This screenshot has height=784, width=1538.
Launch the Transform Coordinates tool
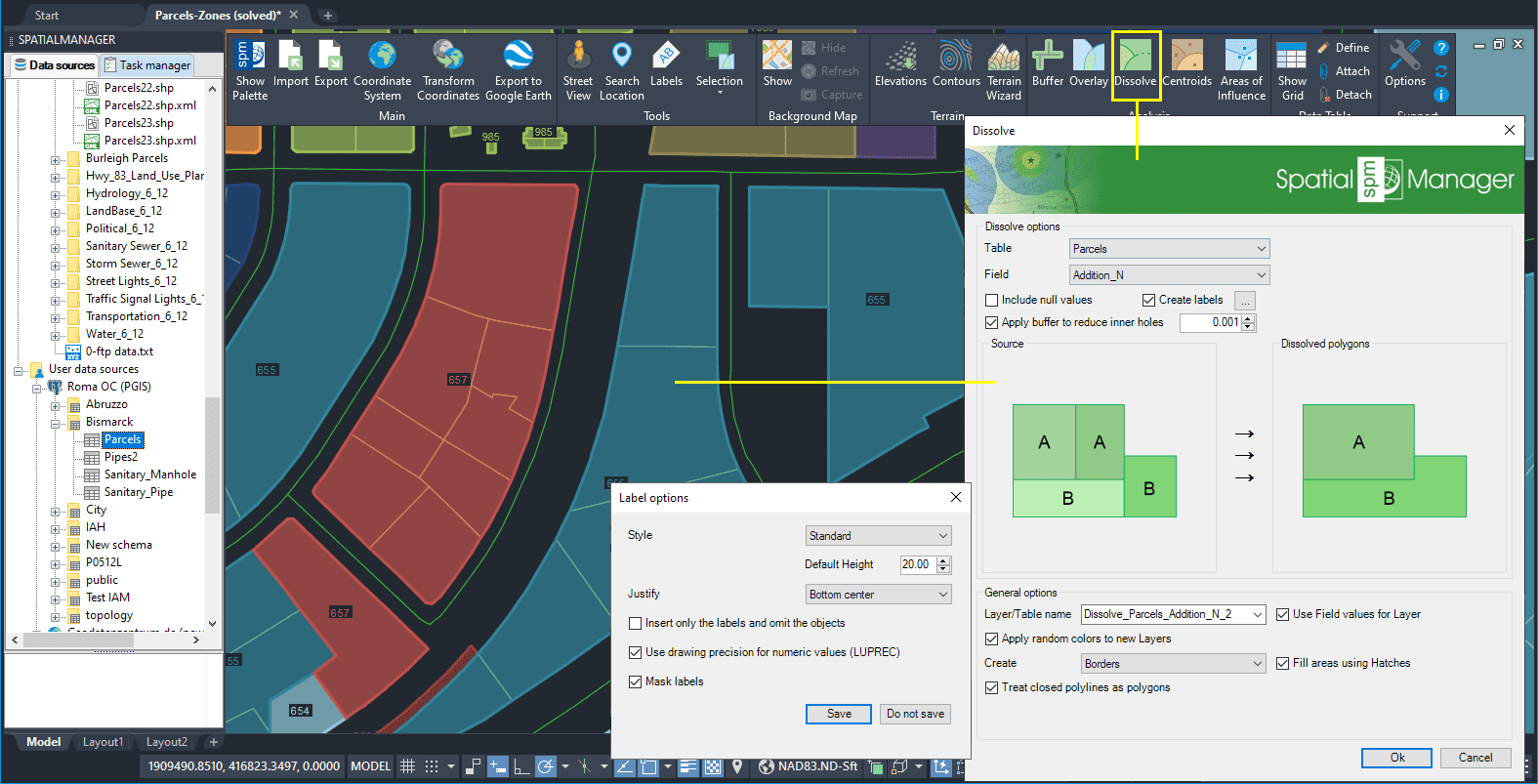point(448,70)
